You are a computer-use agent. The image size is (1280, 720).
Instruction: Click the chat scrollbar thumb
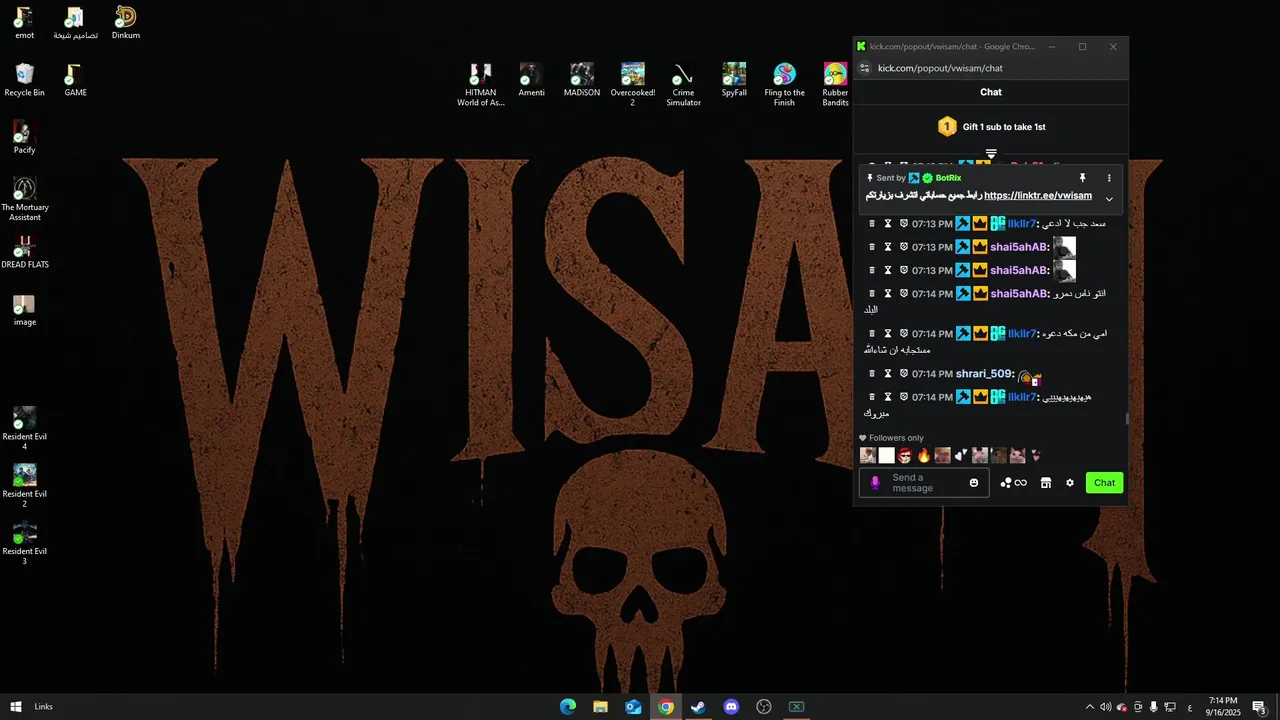coord(1127,419)
